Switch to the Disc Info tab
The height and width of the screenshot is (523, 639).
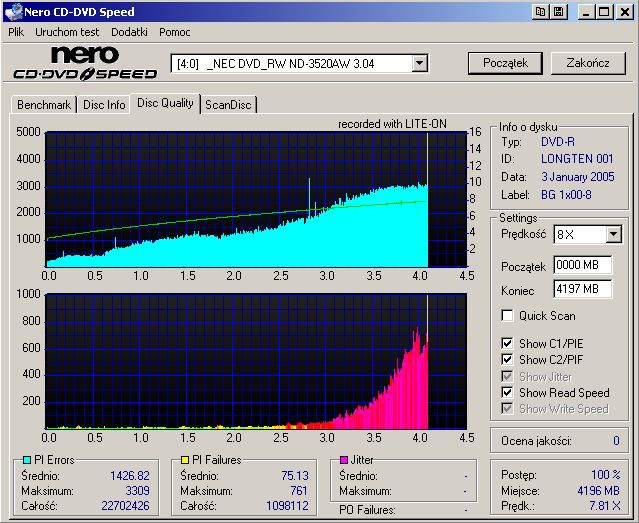104,105
